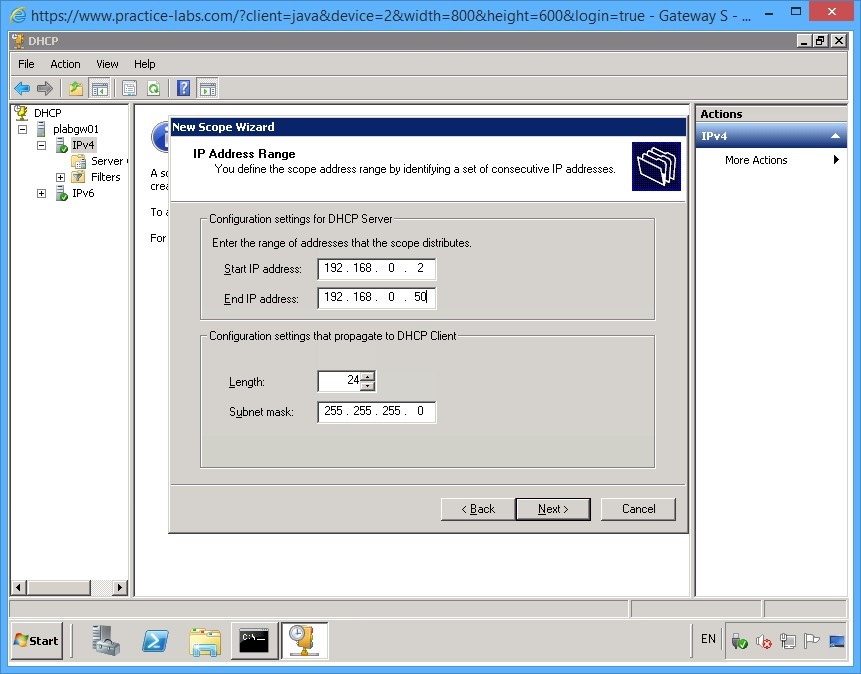This screenshot has height=674, width=861.
Task: Click the Next button in the wizard
Action: [x=553, y=508]
